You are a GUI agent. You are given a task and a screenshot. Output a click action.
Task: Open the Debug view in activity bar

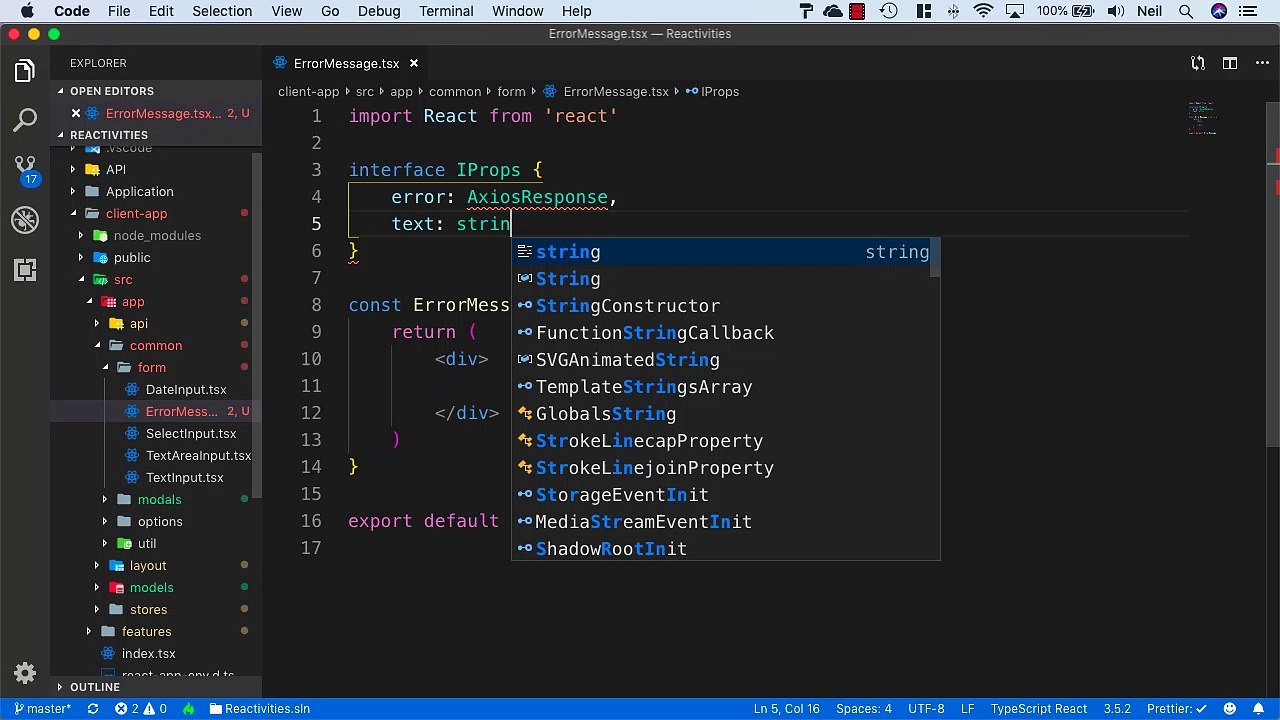(x=25, y=219)
